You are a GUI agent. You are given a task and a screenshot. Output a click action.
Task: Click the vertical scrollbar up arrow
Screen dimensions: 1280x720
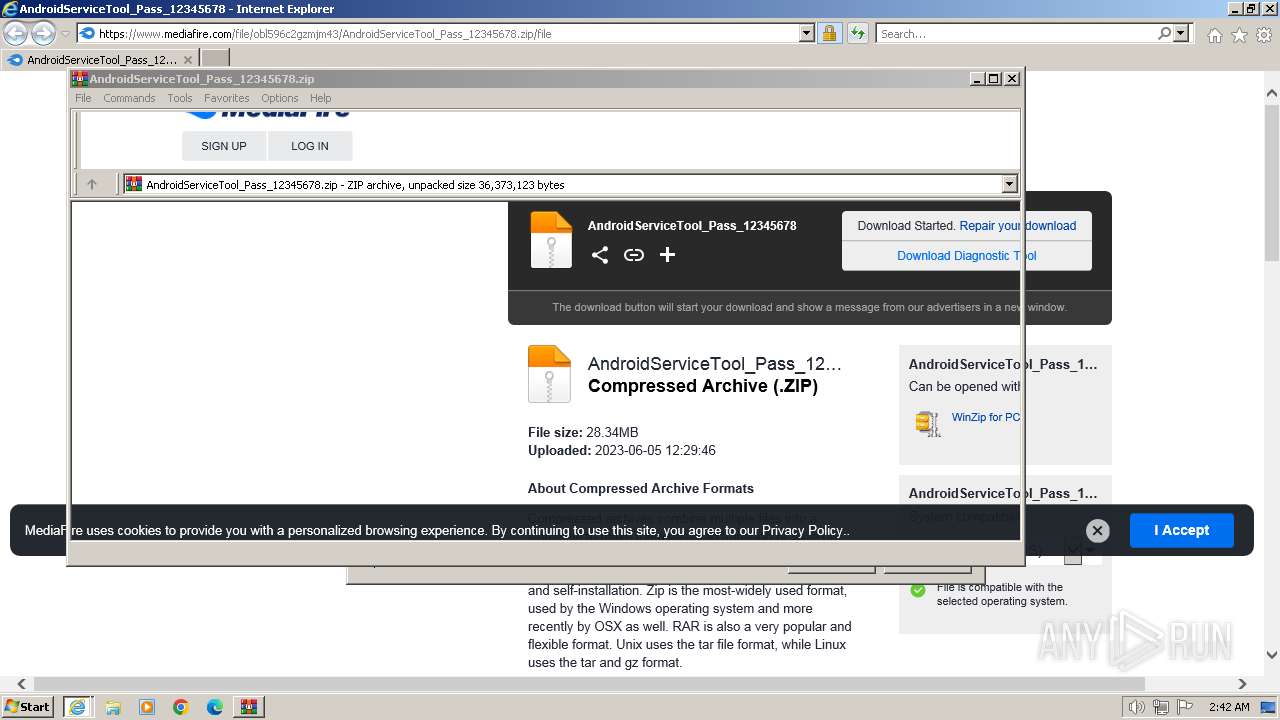(1272, 94)
